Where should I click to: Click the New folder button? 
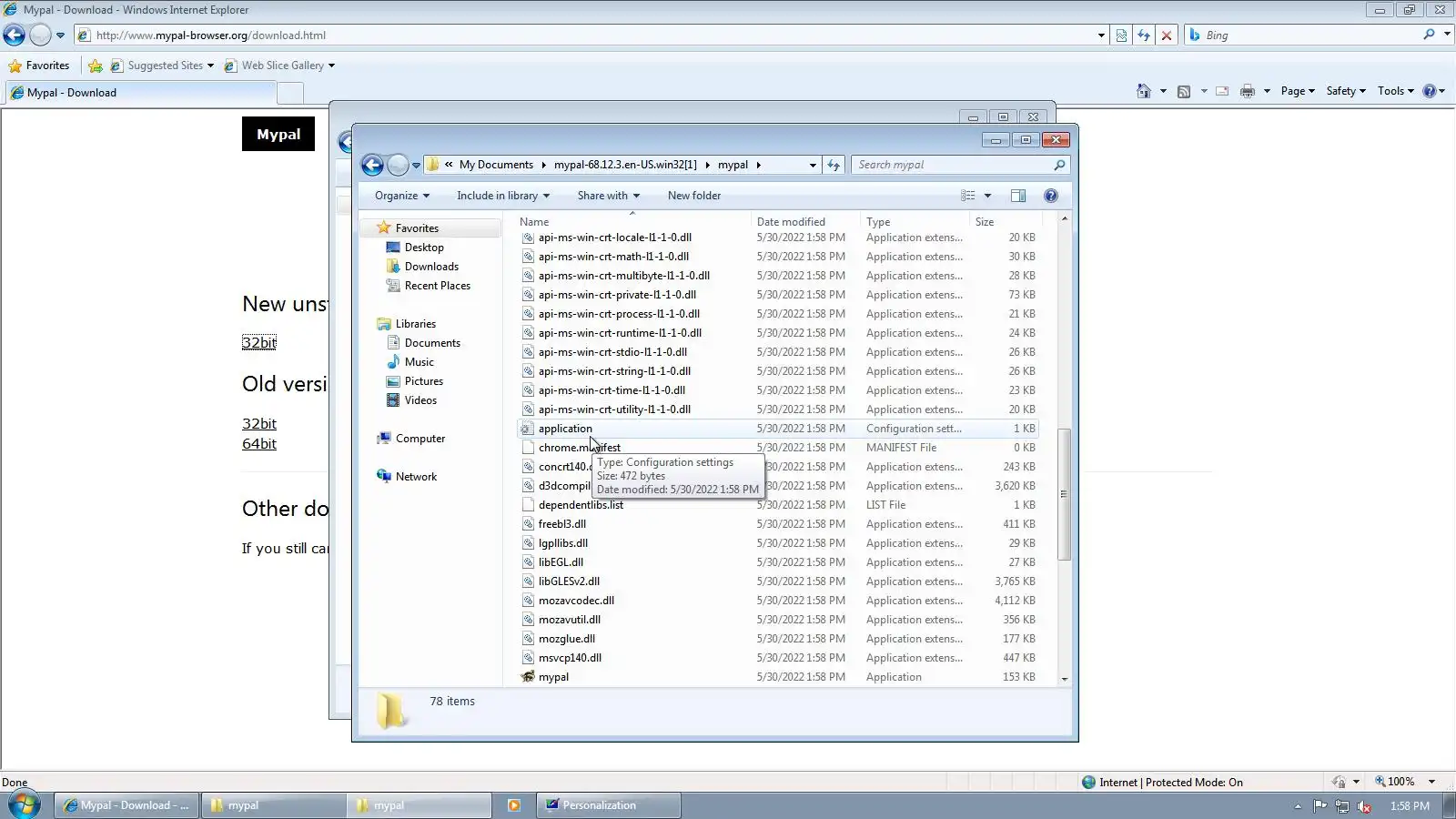click(694, 196)
